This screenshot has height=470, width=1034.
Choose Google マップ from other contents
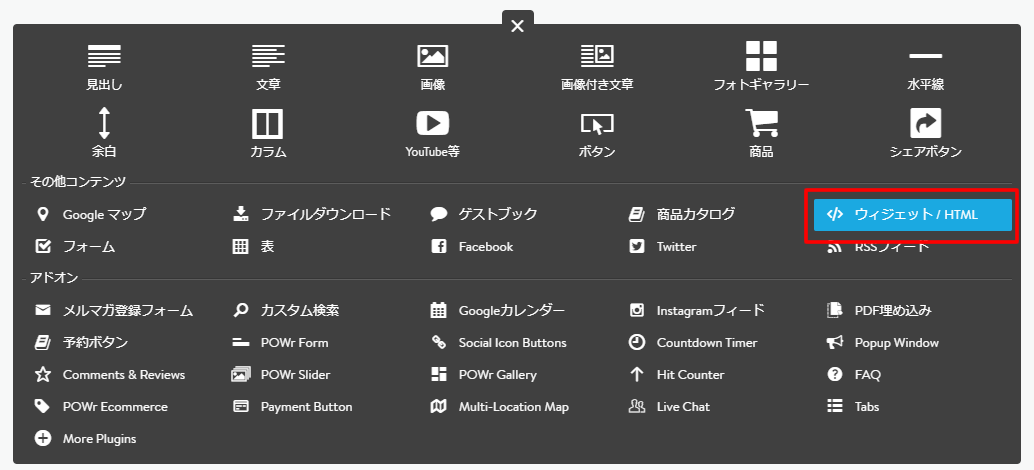[x=103, y=214]
